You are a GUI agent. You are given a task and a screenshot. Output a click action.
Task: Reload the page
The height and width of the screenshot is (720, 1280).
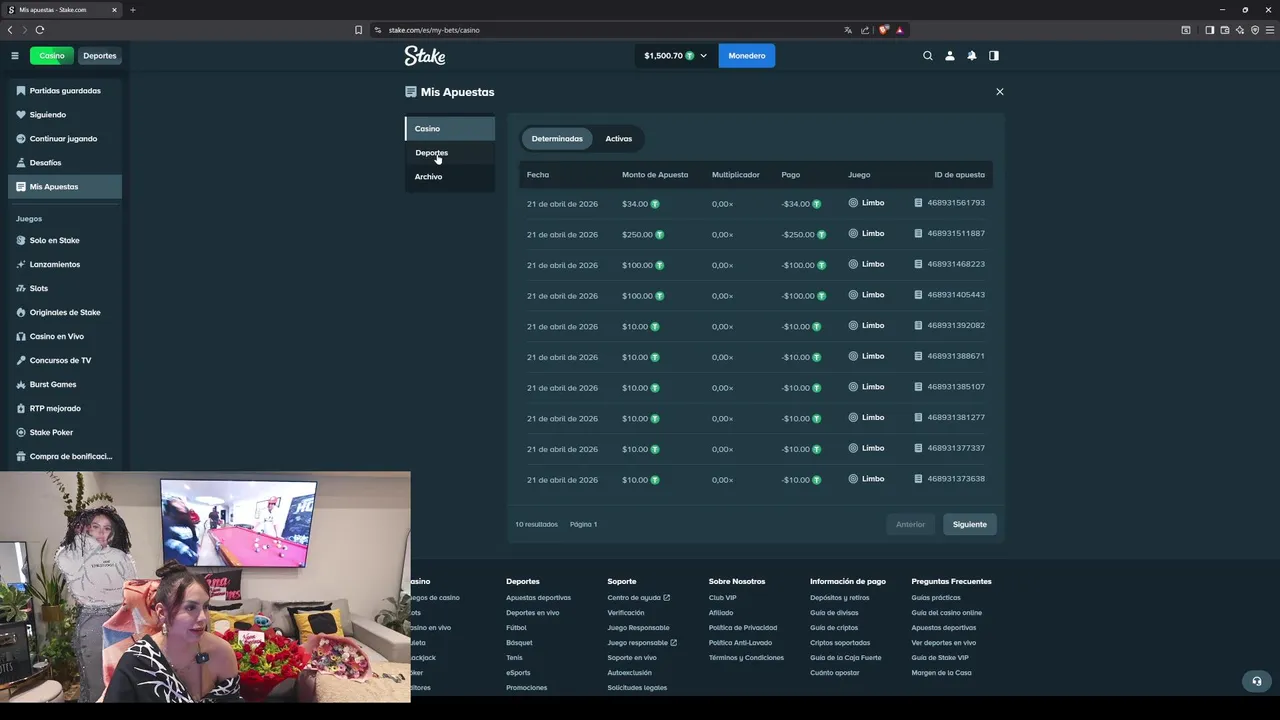coord(40,30)
